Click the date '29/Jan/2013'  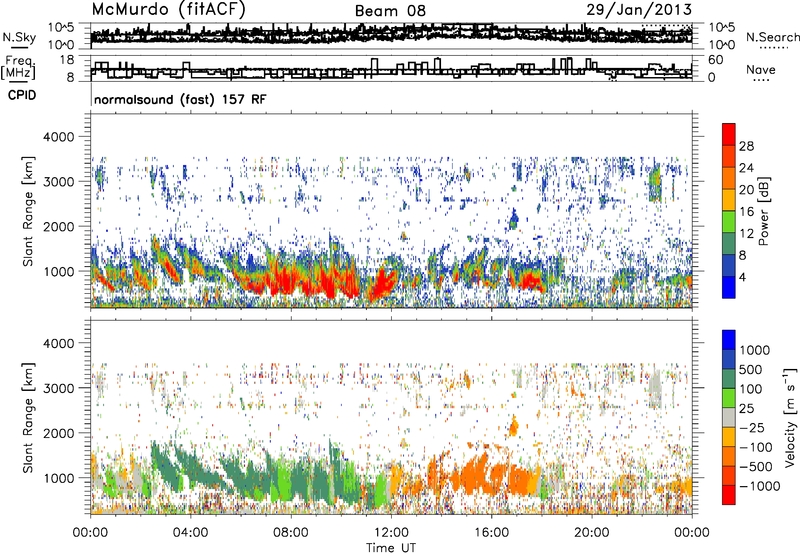pos(639,9)
